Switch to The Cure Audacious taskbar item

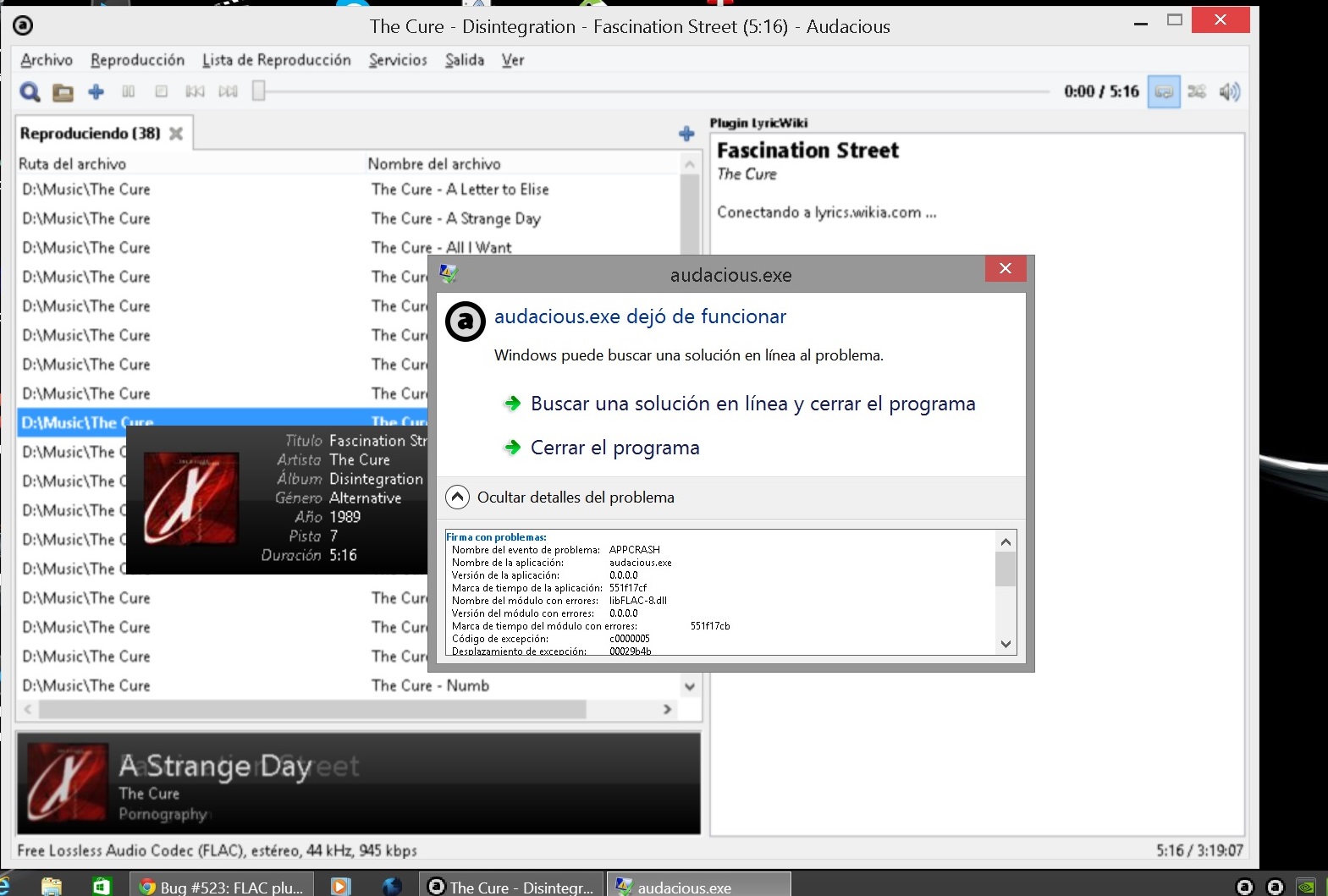click(512, 887)
